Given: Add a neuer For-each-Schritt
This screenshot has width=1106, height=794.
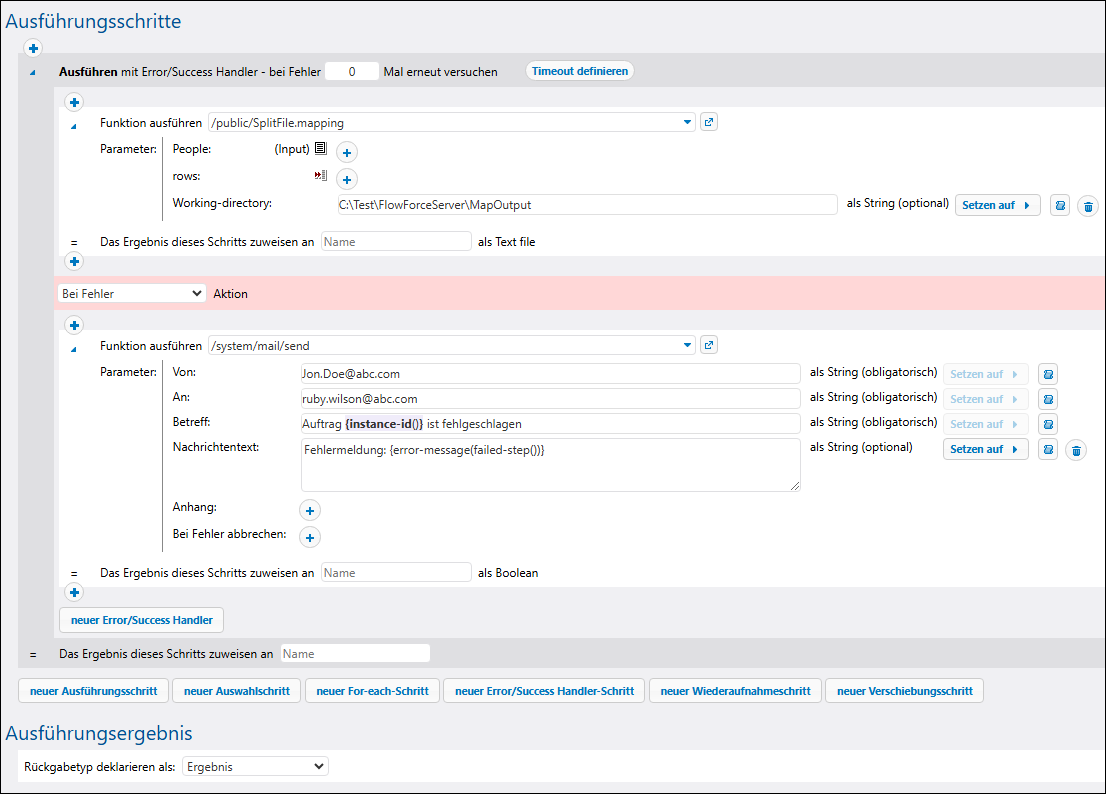Looking at the screenshot, I should [x=372, y=691].
